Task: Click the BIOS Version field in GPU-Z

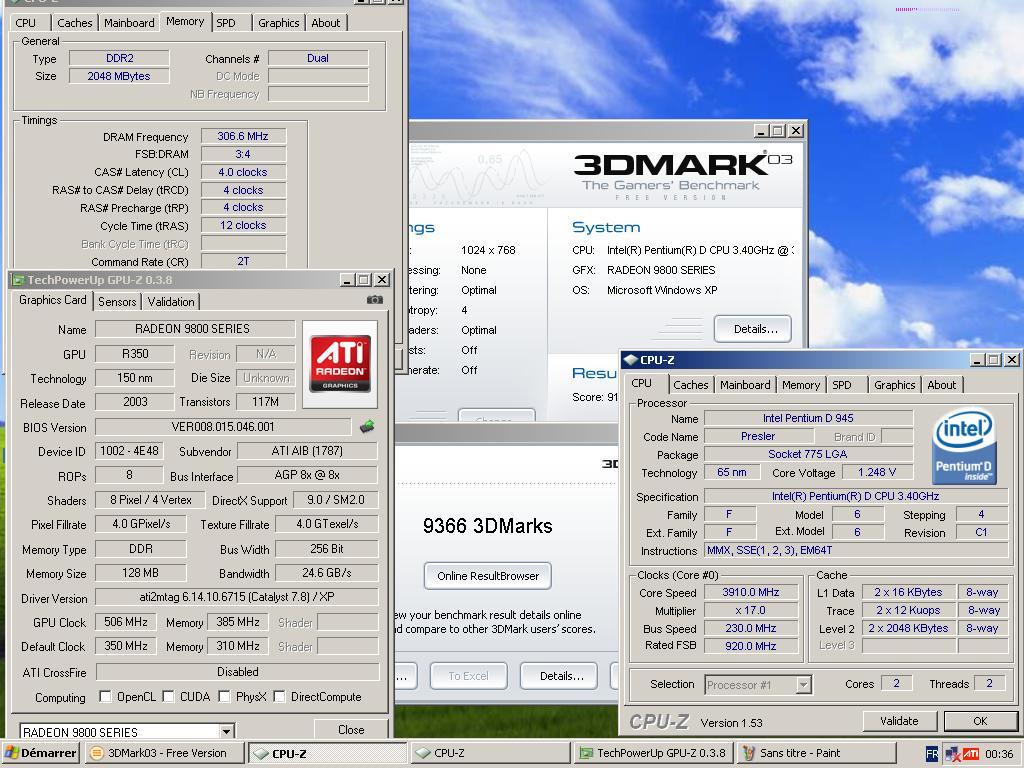Action: (223, 427)
